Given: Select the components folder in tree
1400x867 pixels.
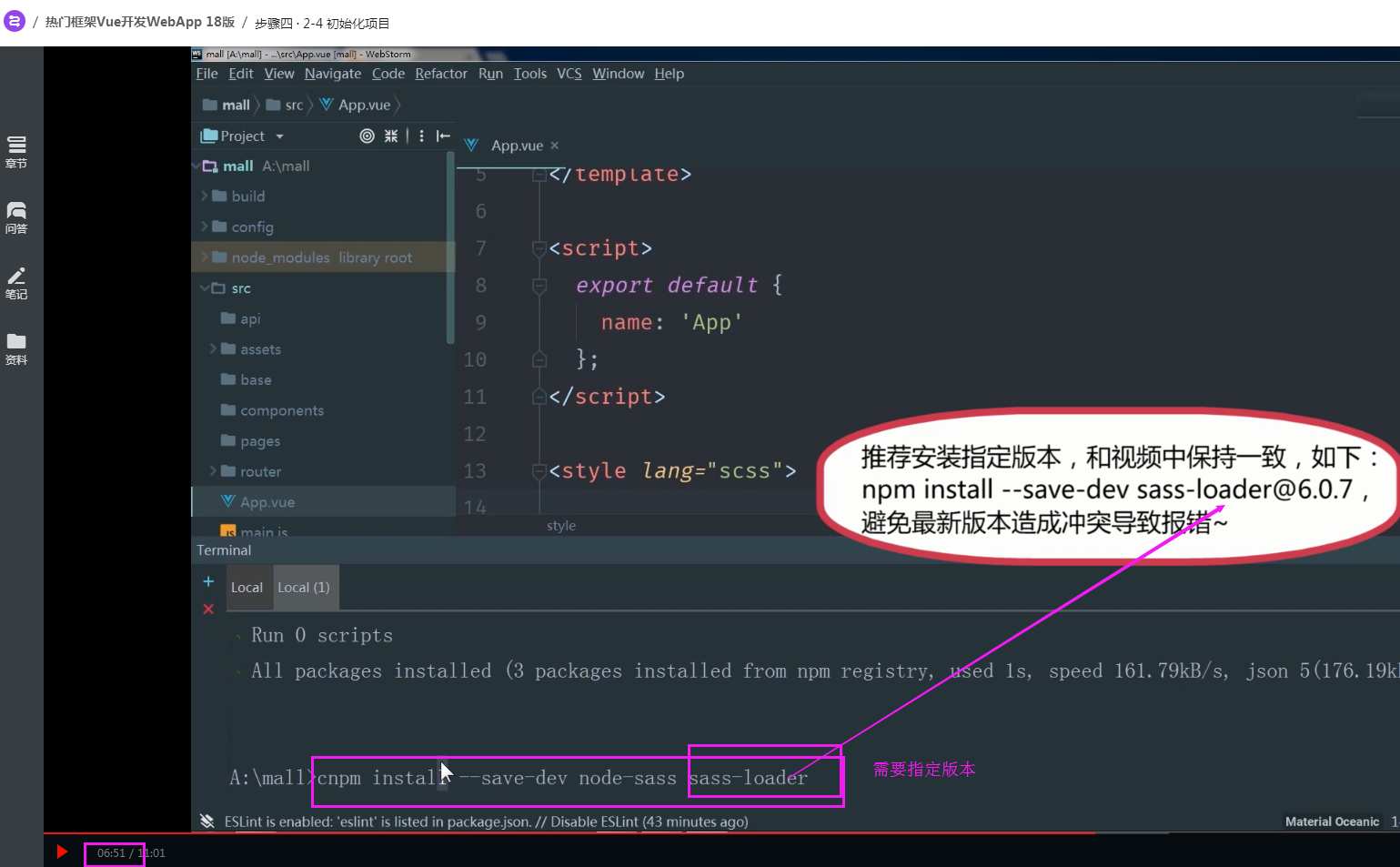Looking at the screenshot, I should tap(273, 410).
